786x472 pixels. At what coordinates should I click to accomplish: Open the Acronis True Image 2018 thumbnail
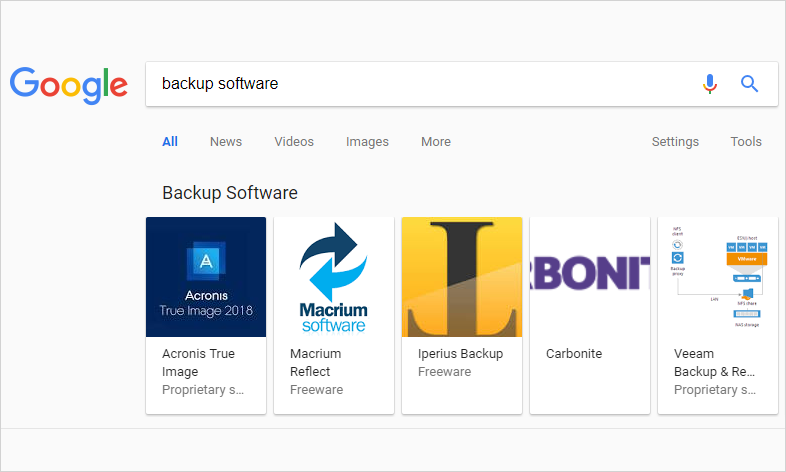coord(206,277)
